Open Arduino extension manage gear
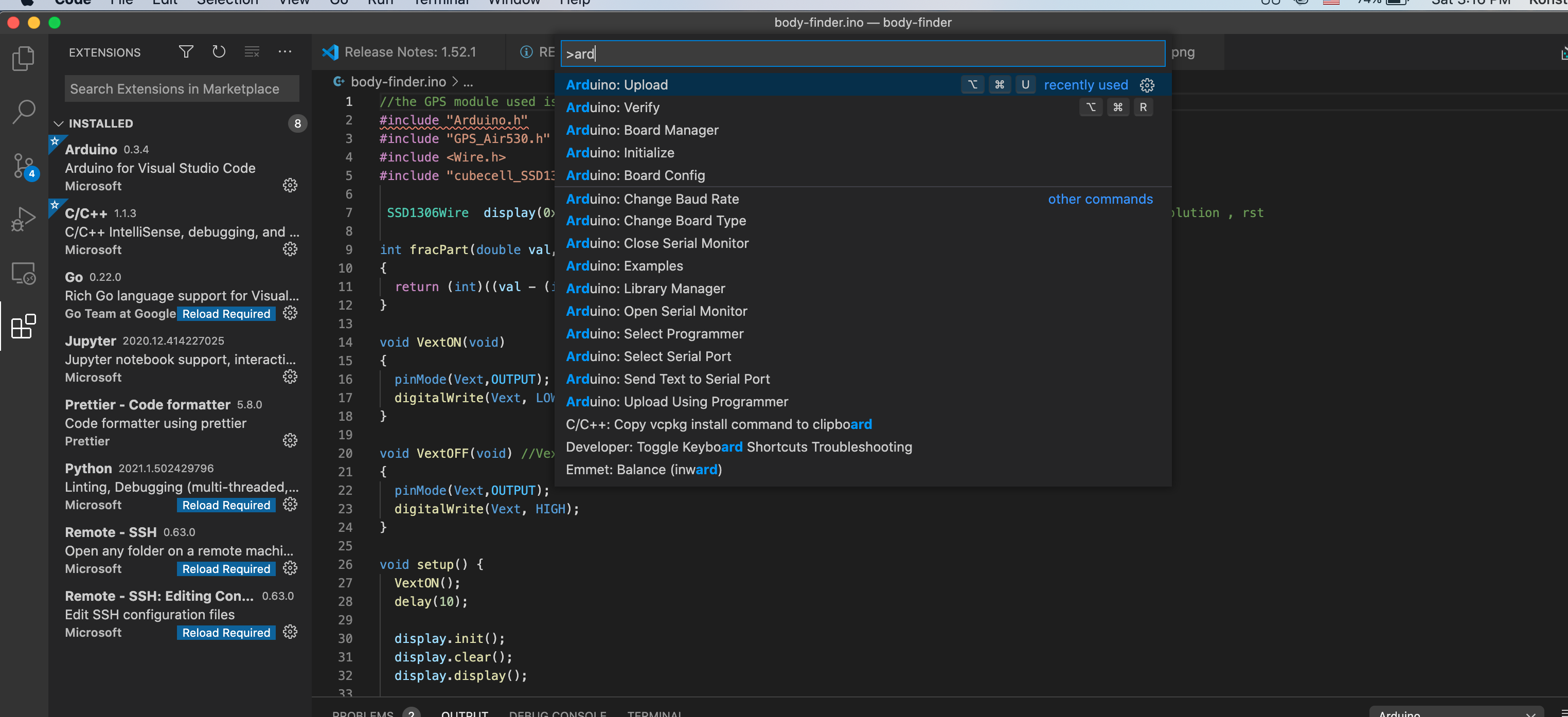 (x=290, y=185)
